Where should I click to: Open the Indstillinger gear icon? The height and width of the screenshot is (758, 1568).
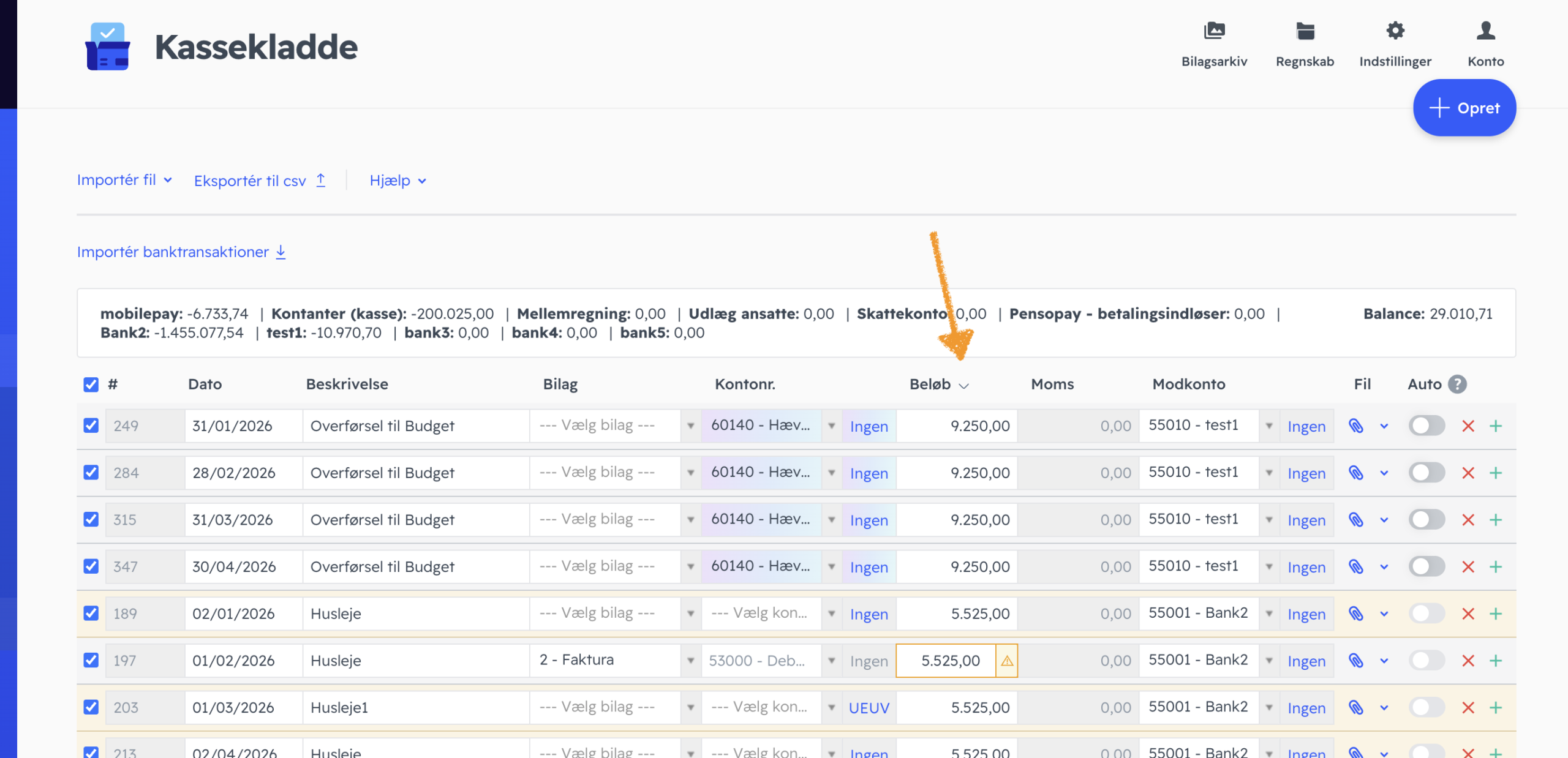tap(1395, 31)
